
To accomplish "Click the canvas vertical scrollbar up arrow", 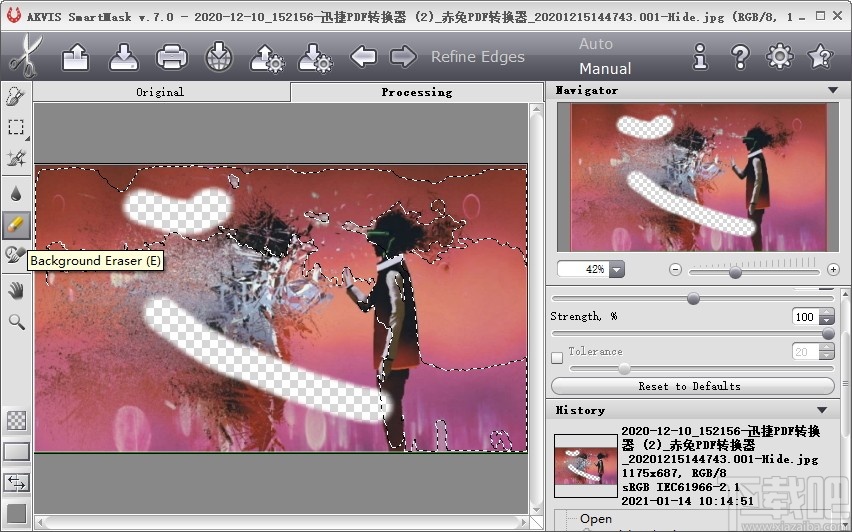I will coord(536,110).
